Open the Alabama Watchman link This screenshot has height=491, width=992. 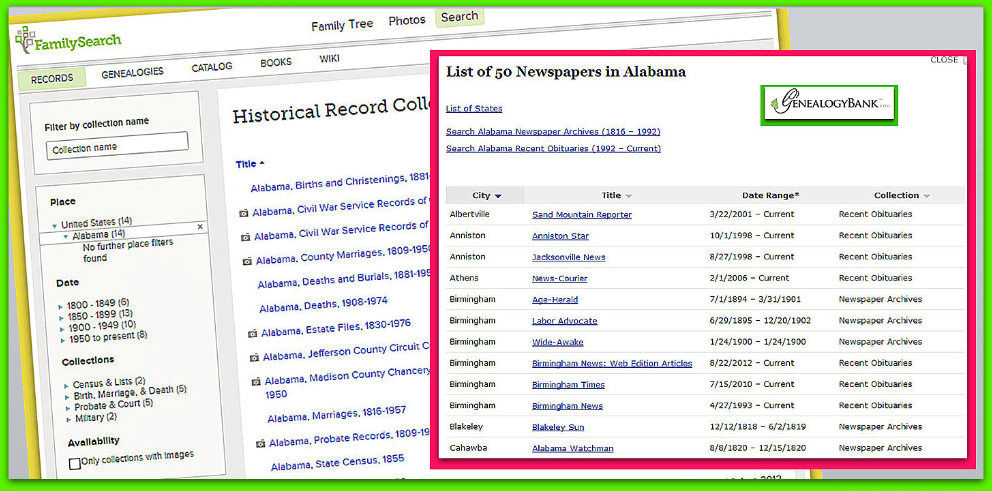573,448
